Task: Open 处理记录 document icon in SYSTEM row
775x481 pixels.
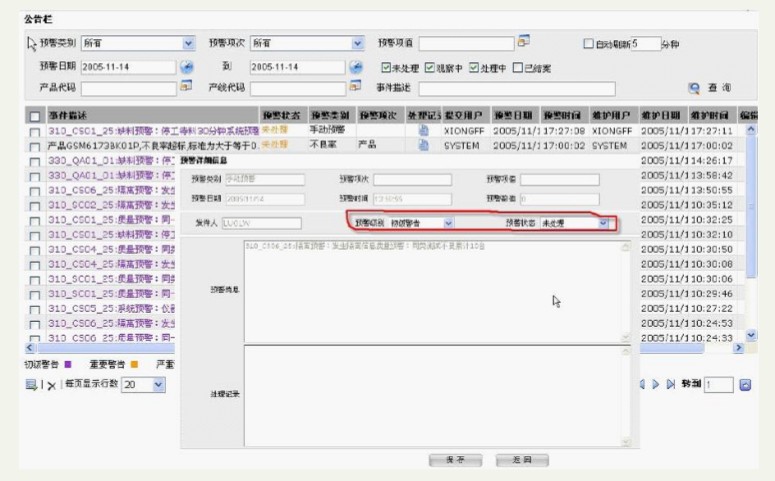Action: click(x=424, y=145)
